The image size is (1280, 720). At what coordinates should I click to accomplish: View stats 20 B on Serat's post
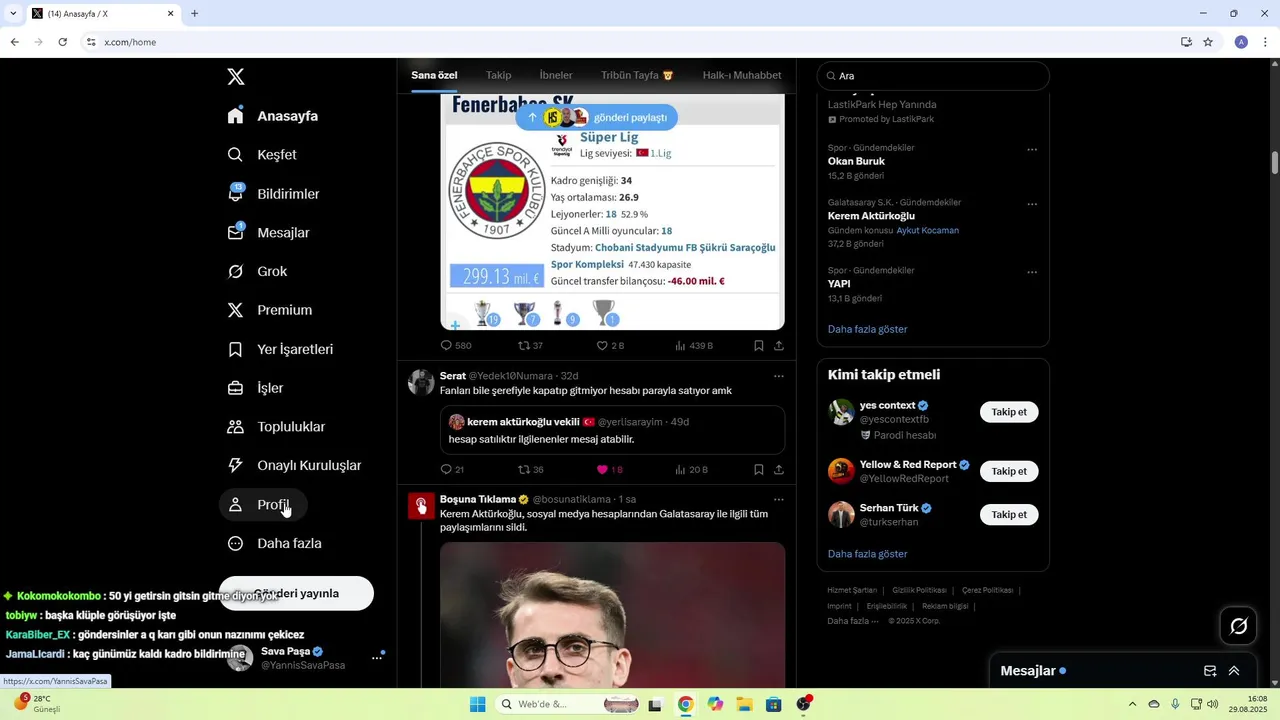(691, 470)
